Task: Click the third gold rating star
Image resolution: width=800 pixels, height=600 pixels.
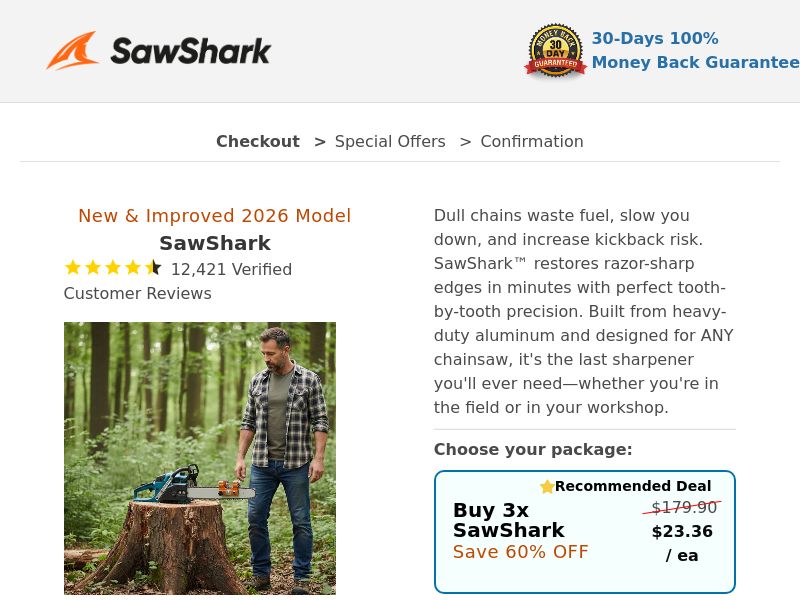Action: (x=113, y=267)
